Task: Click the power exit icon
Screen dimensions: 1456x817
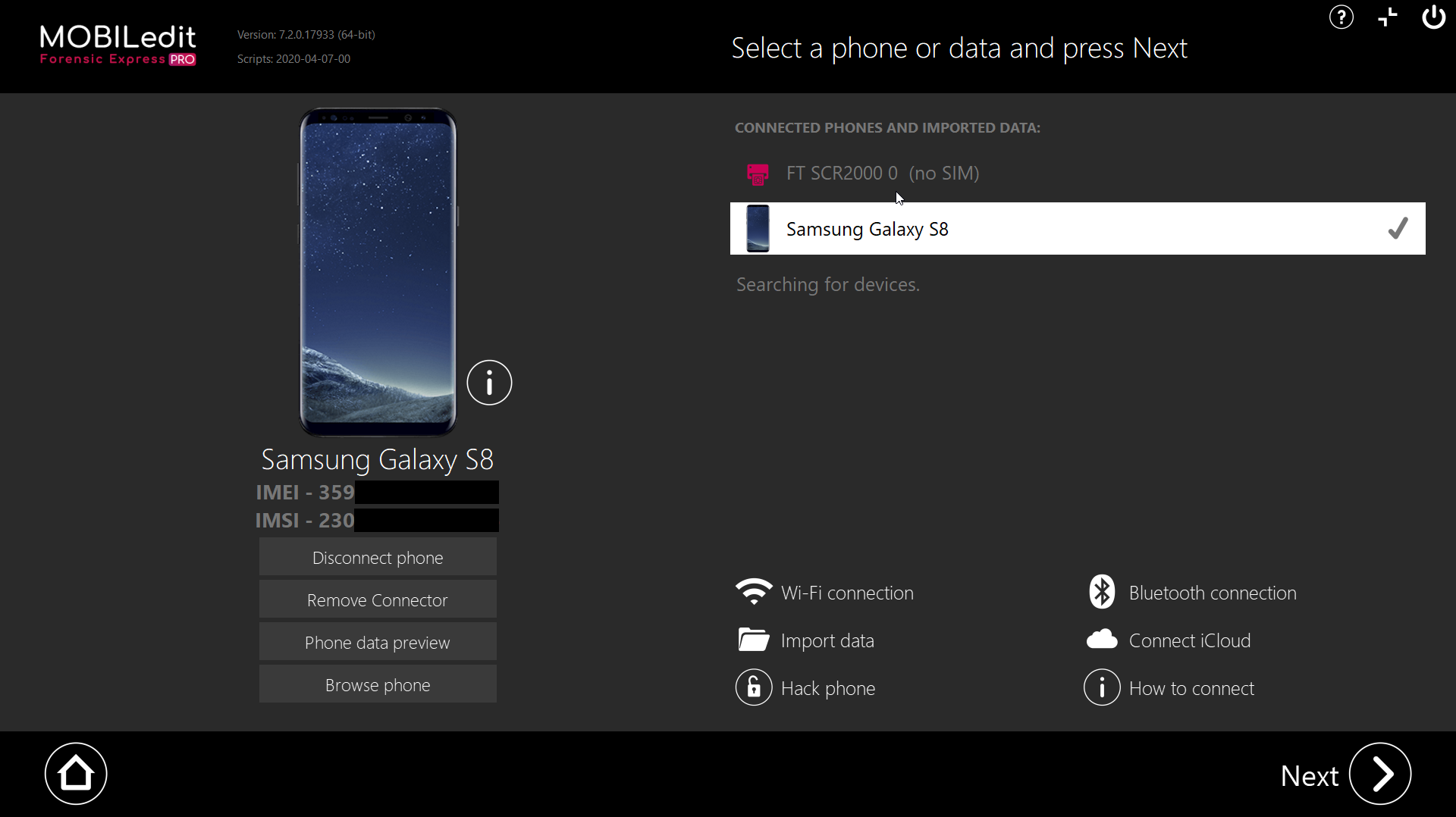Action: (x=1433, y=17)
